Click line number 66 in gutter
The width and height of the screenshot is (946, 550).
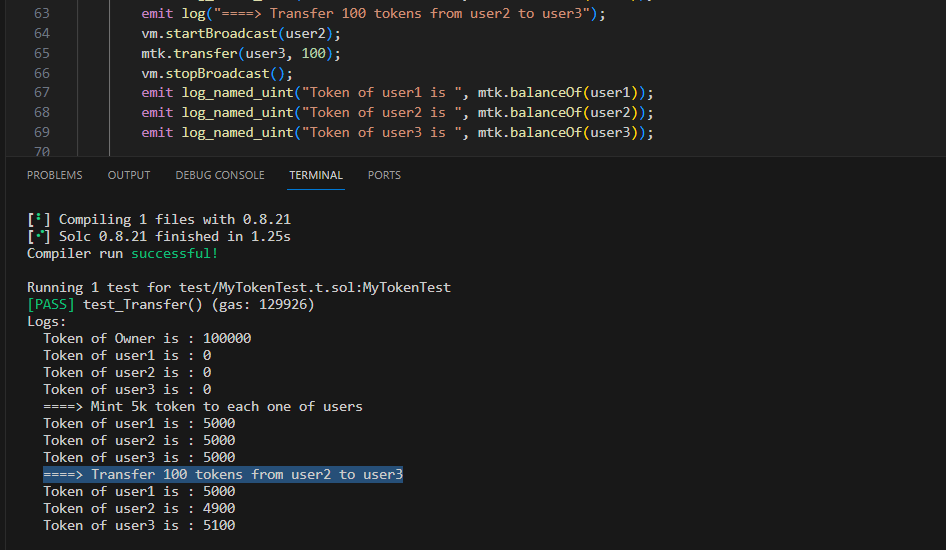pos(42,73)
